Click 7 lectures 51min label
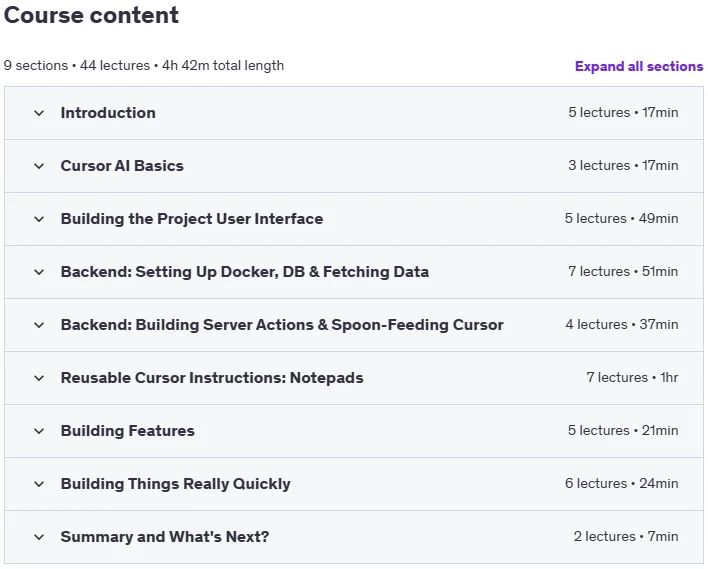 click(623, 271)
